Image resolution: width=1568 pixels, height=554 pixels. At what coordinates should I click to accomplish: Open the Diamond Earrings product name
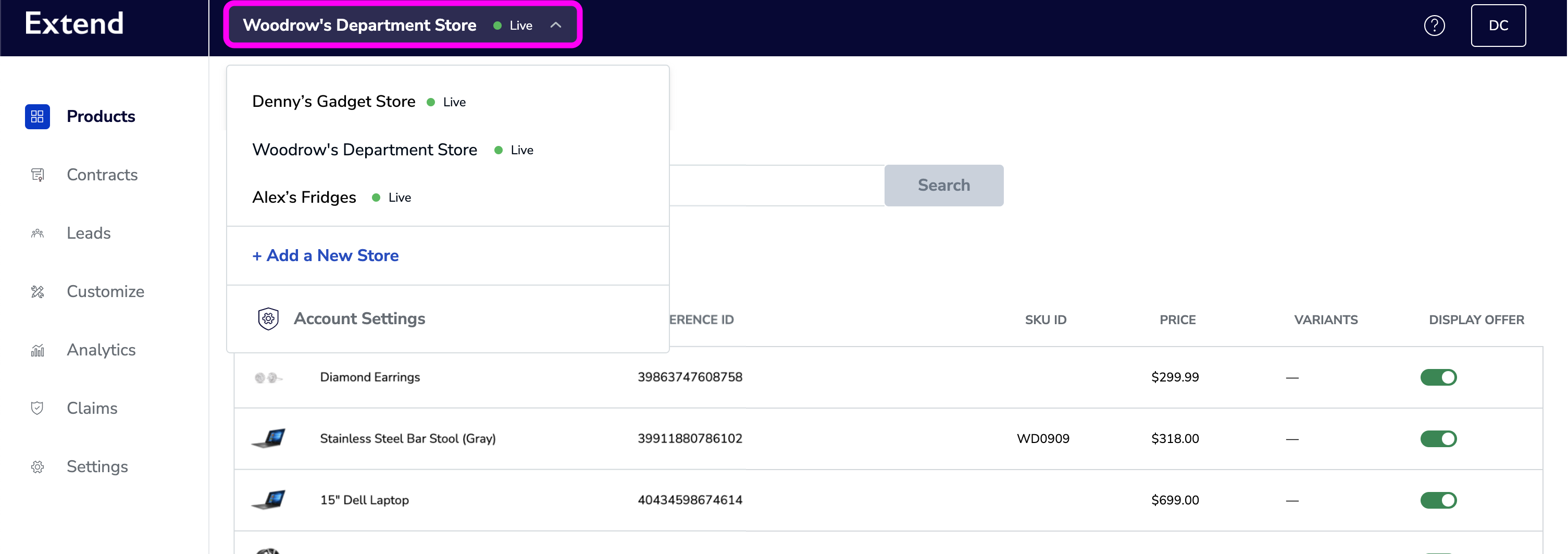(370, 377)
